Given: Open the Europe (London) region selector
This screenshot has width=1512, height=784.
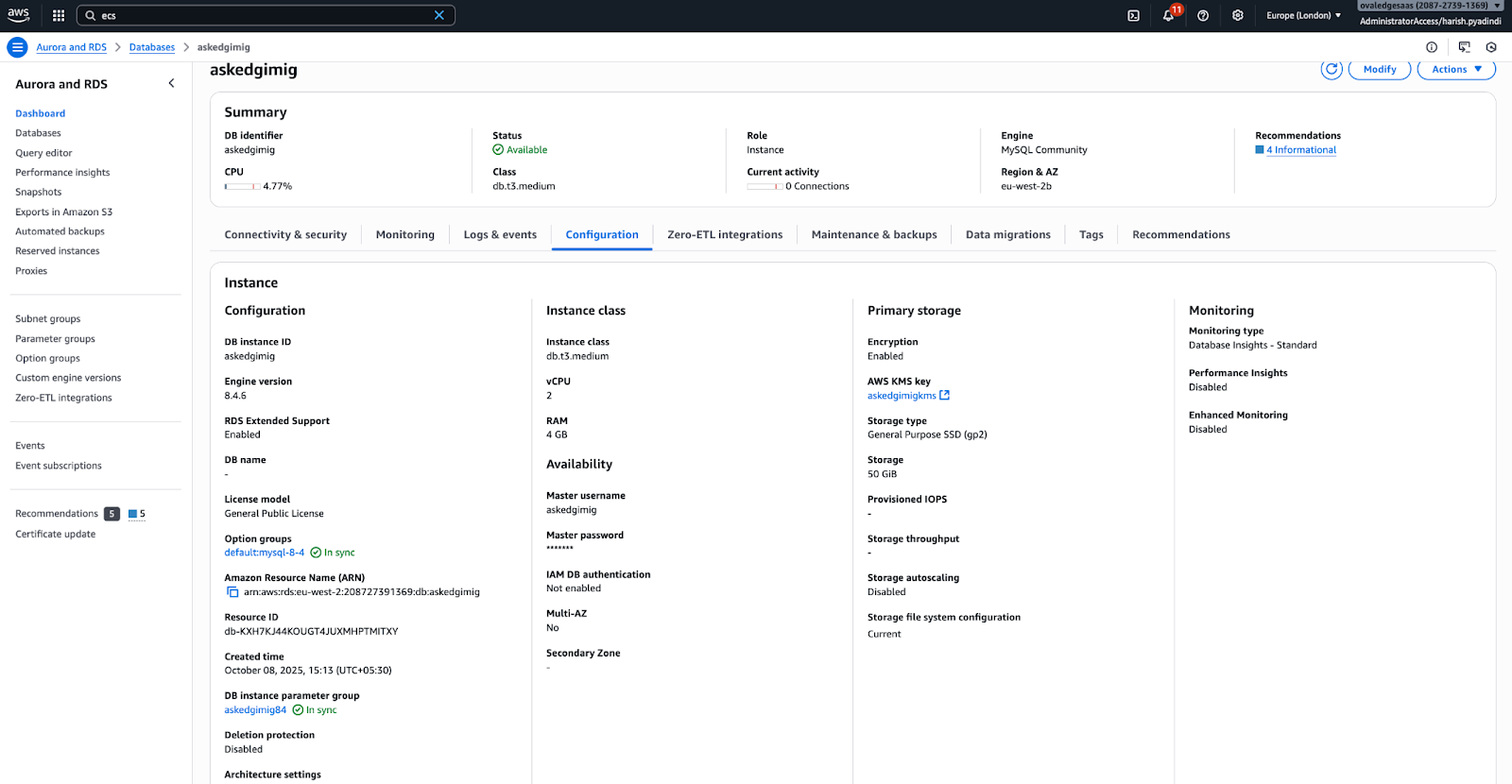Looking at the screenshot, I should tap(1303, 15).
